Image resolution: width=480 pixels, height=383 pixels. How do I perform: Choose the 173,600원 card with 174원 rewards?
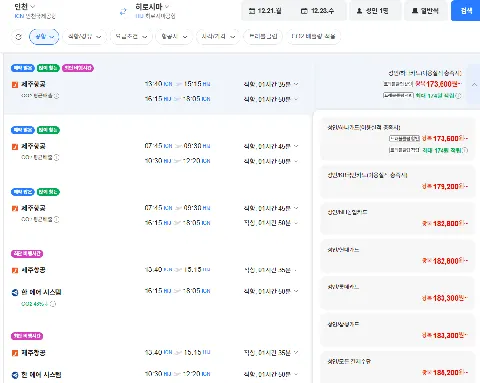[397, 139]
